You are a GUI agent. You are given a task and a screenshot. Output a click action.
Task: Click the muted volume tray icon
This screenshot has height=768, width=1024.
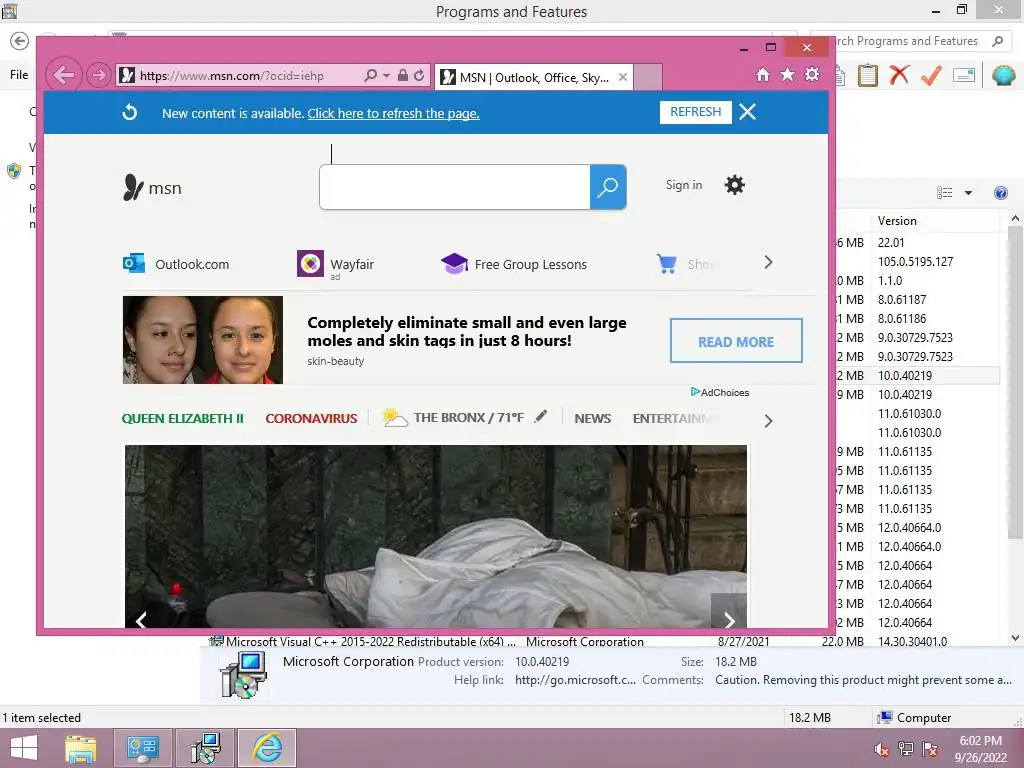pos(881,749)
